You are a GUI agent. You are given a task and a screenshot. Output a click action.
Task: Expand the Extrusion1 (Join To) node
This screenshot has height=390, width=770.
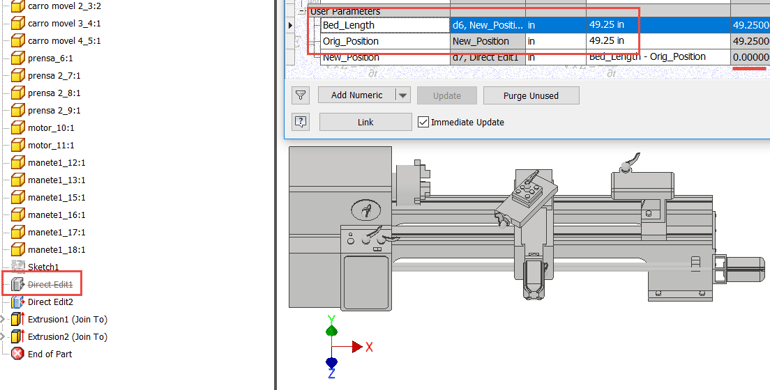pyautogui.click(x=3, y=319)
